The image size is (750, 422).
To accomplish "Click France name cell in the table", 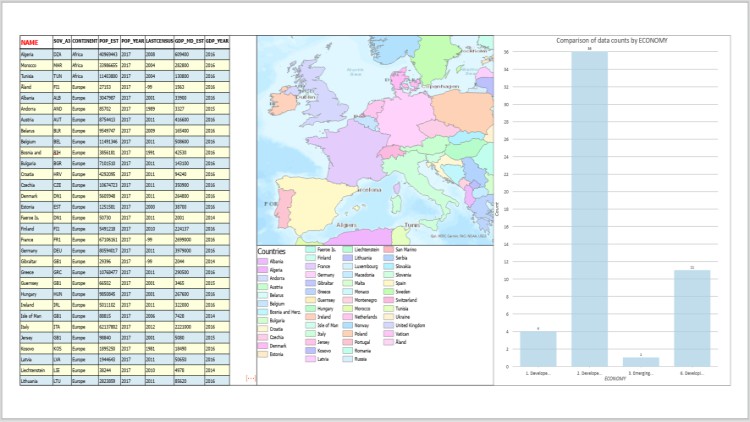I will (x=36, y=240).
